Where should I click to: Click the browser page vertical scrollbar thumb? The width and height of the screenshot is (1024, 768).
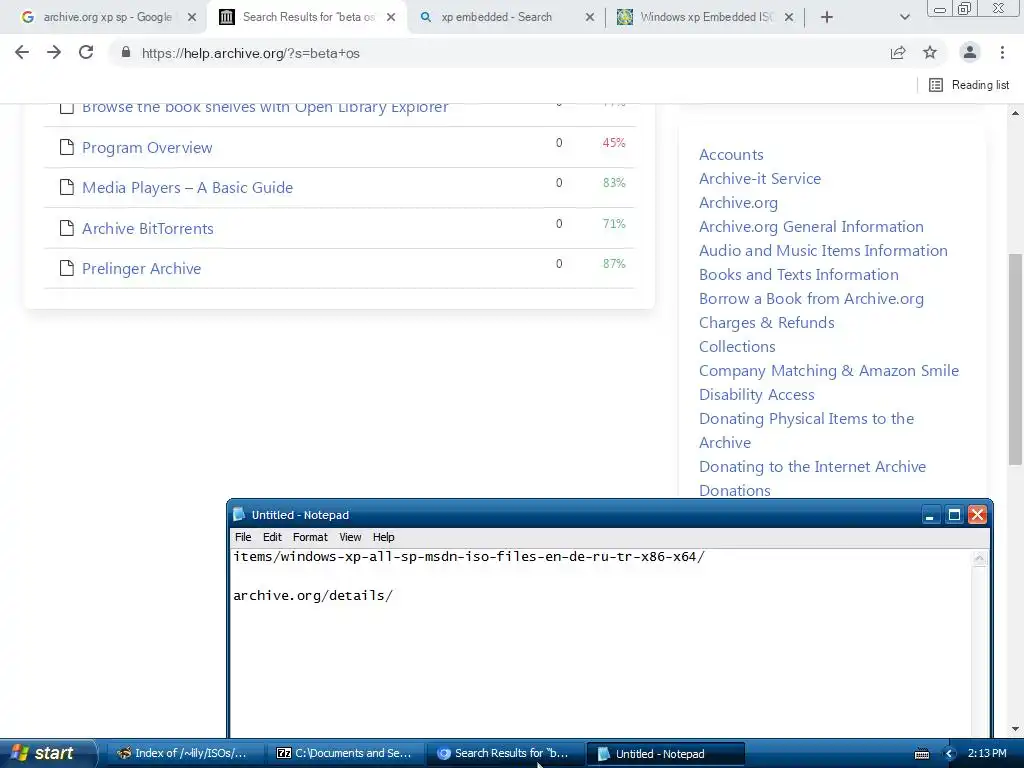click(x=1015, y=359)
